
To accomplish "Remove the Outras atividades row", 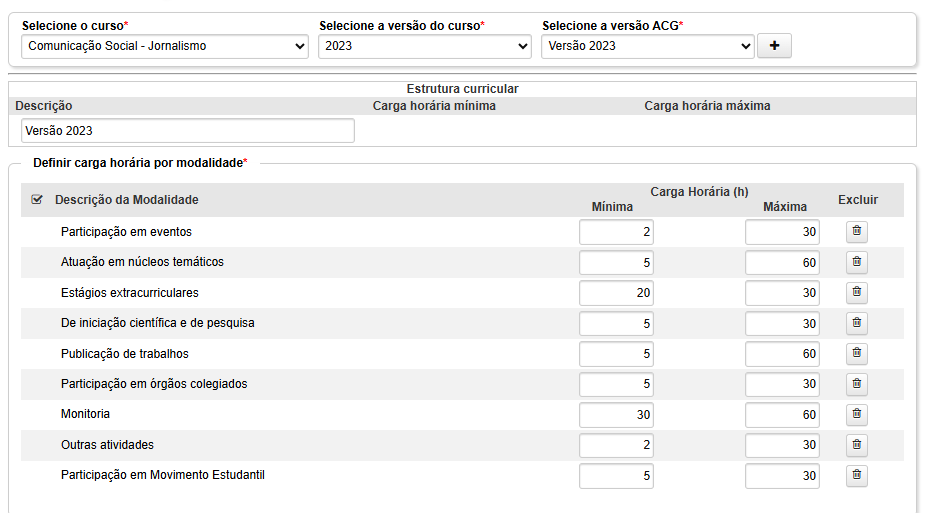I will (857, 445).
